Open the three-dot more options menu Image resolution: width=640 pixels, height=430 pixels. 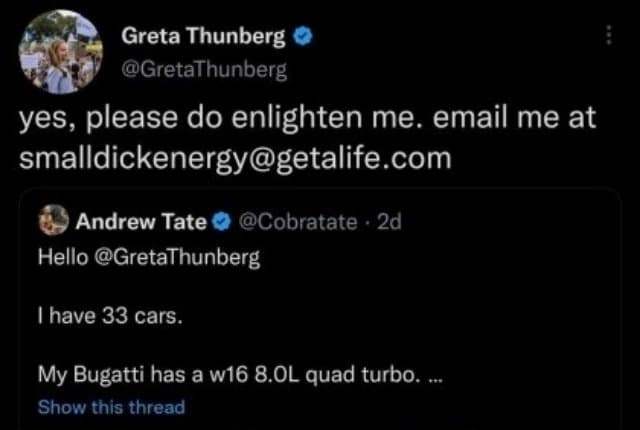[605, 35]
